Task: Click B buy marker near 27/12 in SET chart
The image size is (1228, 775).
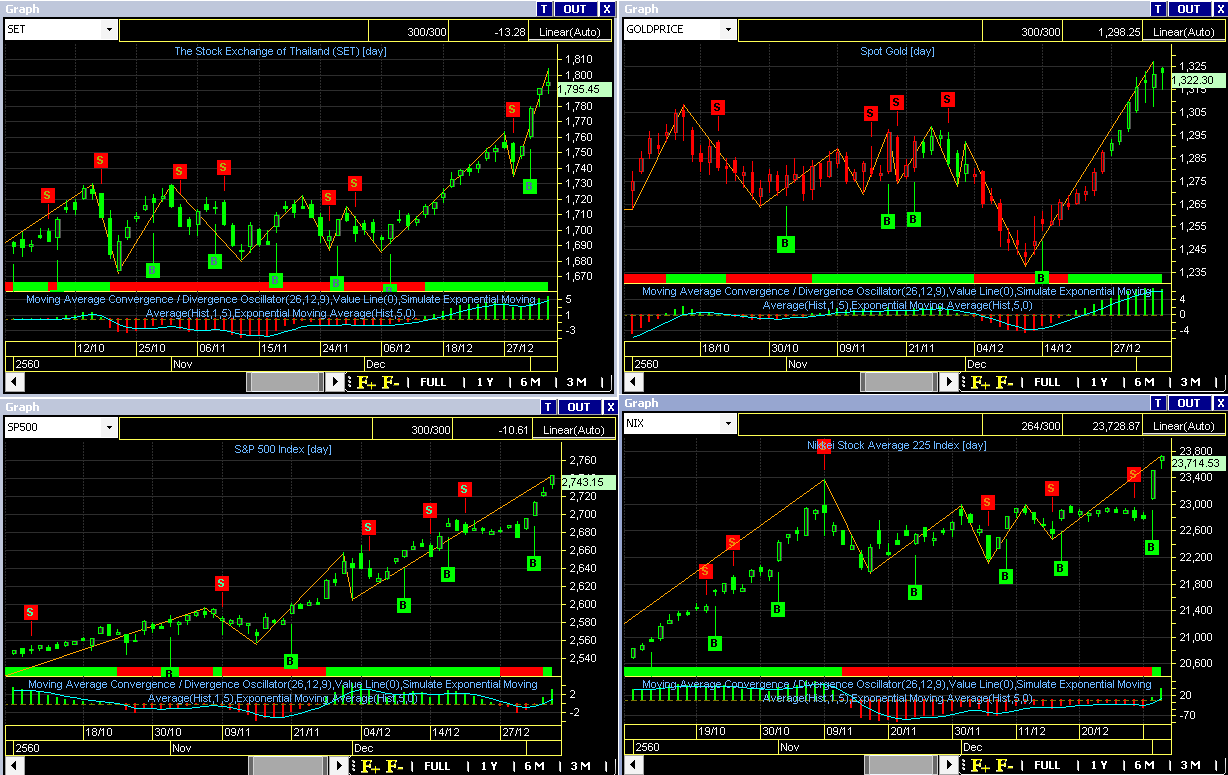Action: click(530, 186)
